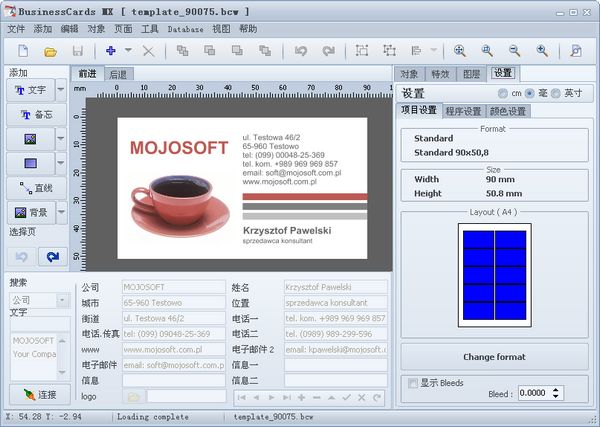Click the open folder toolbar icon
Viewport: 600px width, 427px height.
[x=49, y=50]
